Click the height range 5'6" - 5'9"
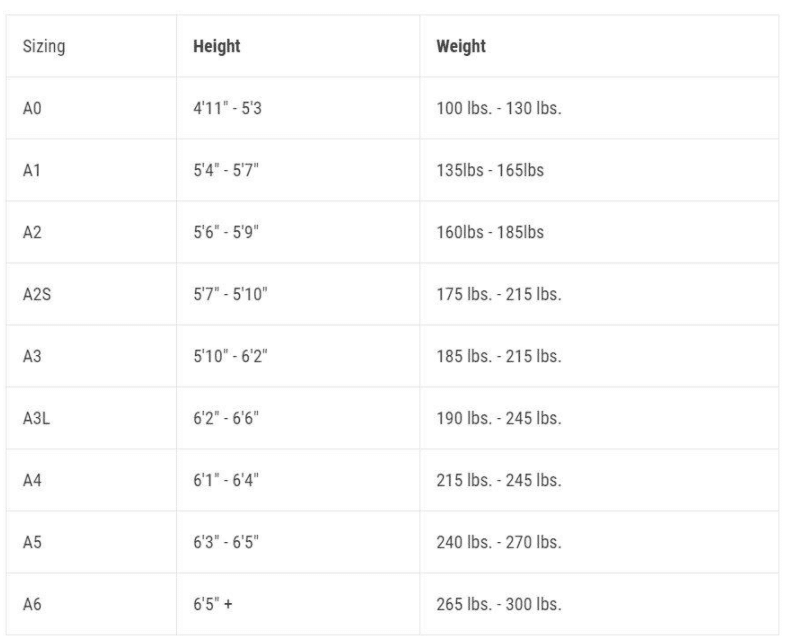This screenshot has height=644, width=786. pyautogui.click(x=226, y=232)
